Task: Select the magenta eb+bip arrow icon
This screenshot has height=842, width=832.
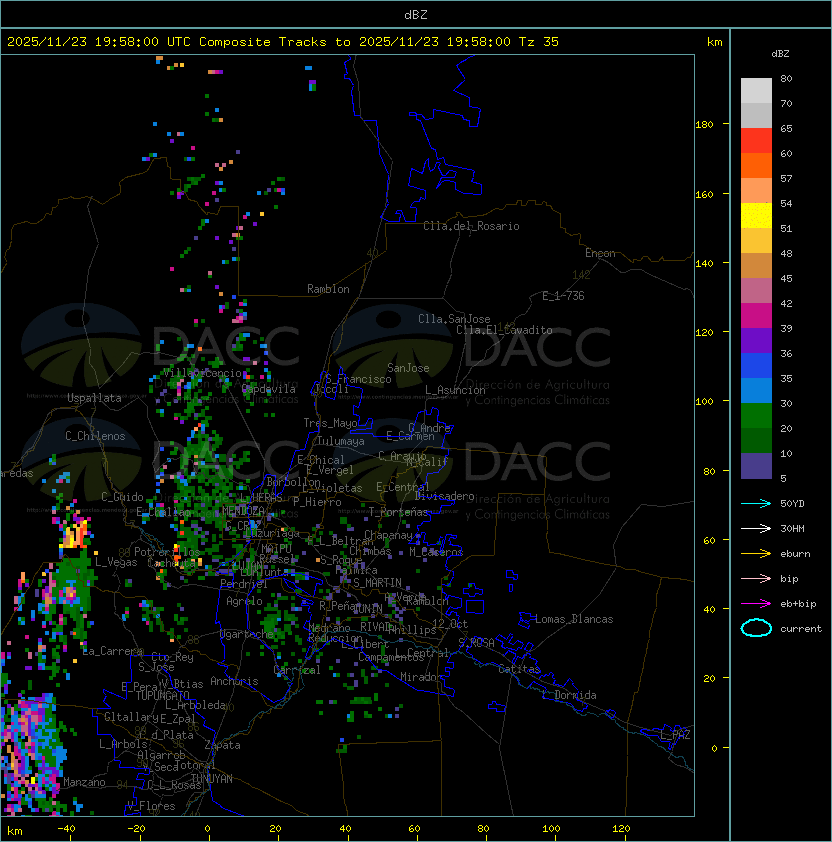Action: pos(756,604)
